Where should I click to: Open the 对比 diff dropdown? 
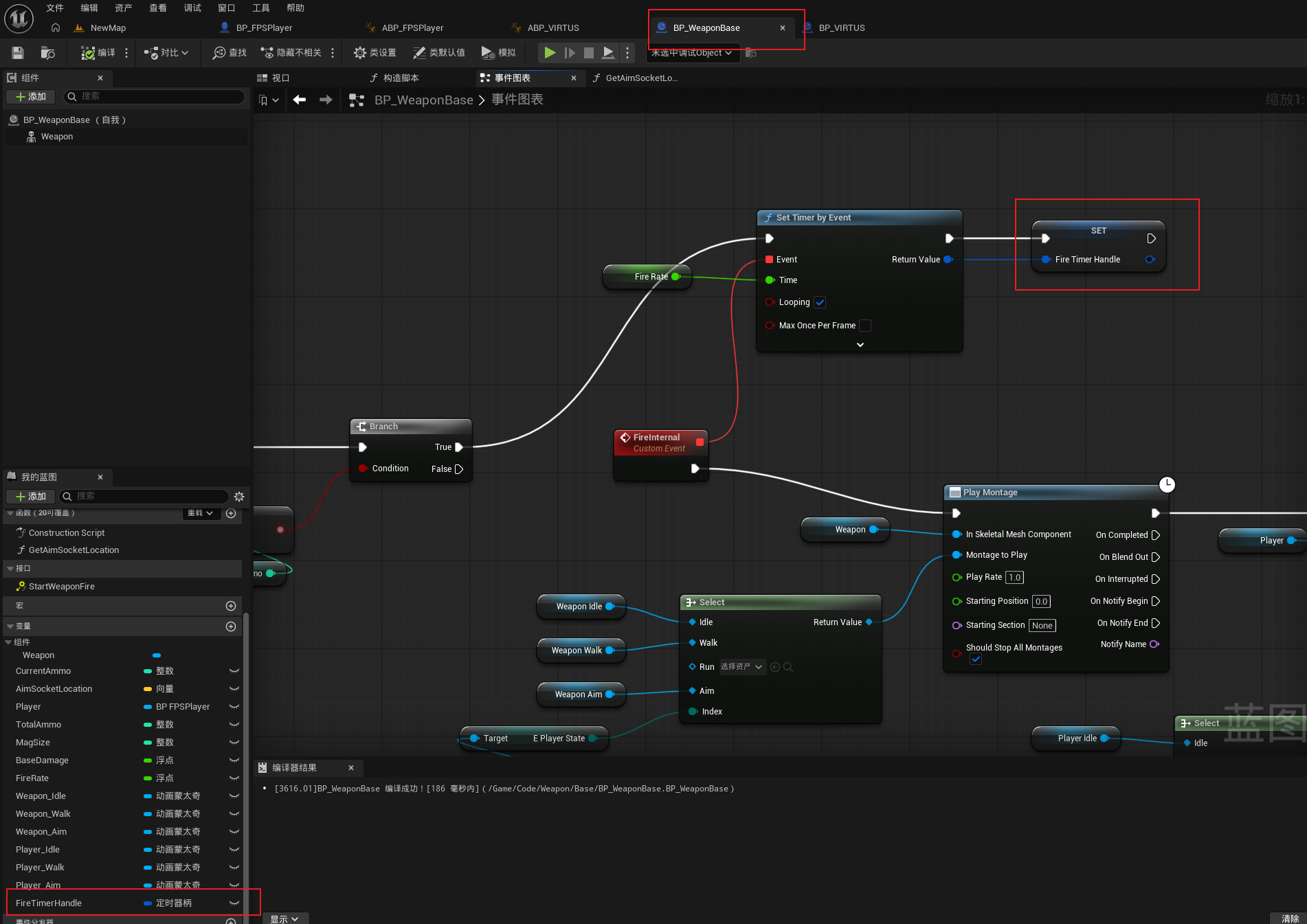pyautogui.click(x=166, y=53)
